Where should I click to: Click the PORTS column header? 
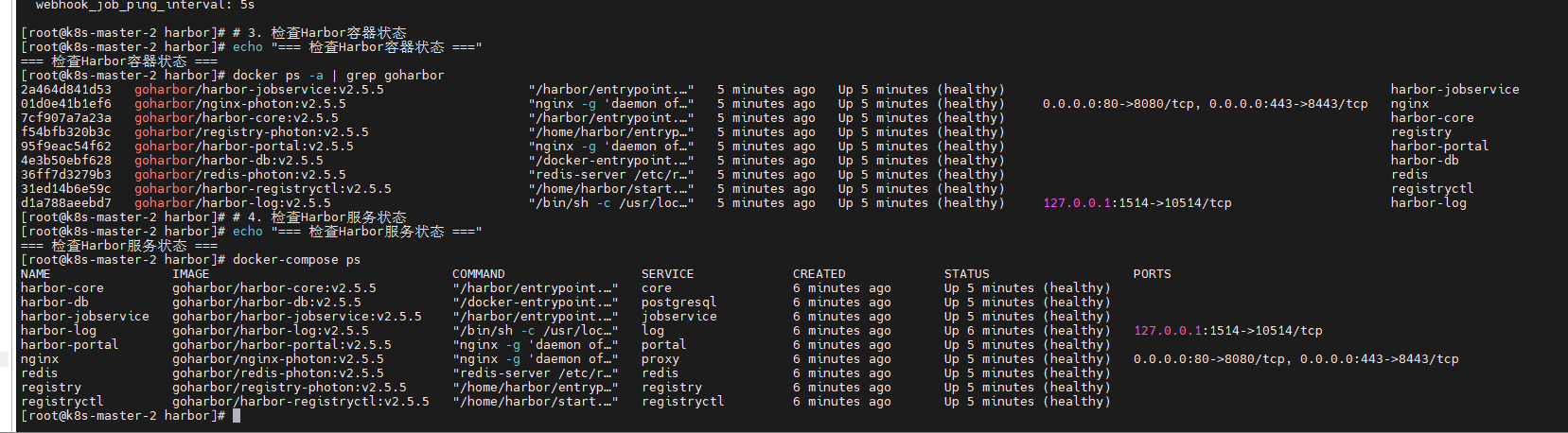click(x=1153, y=274)
